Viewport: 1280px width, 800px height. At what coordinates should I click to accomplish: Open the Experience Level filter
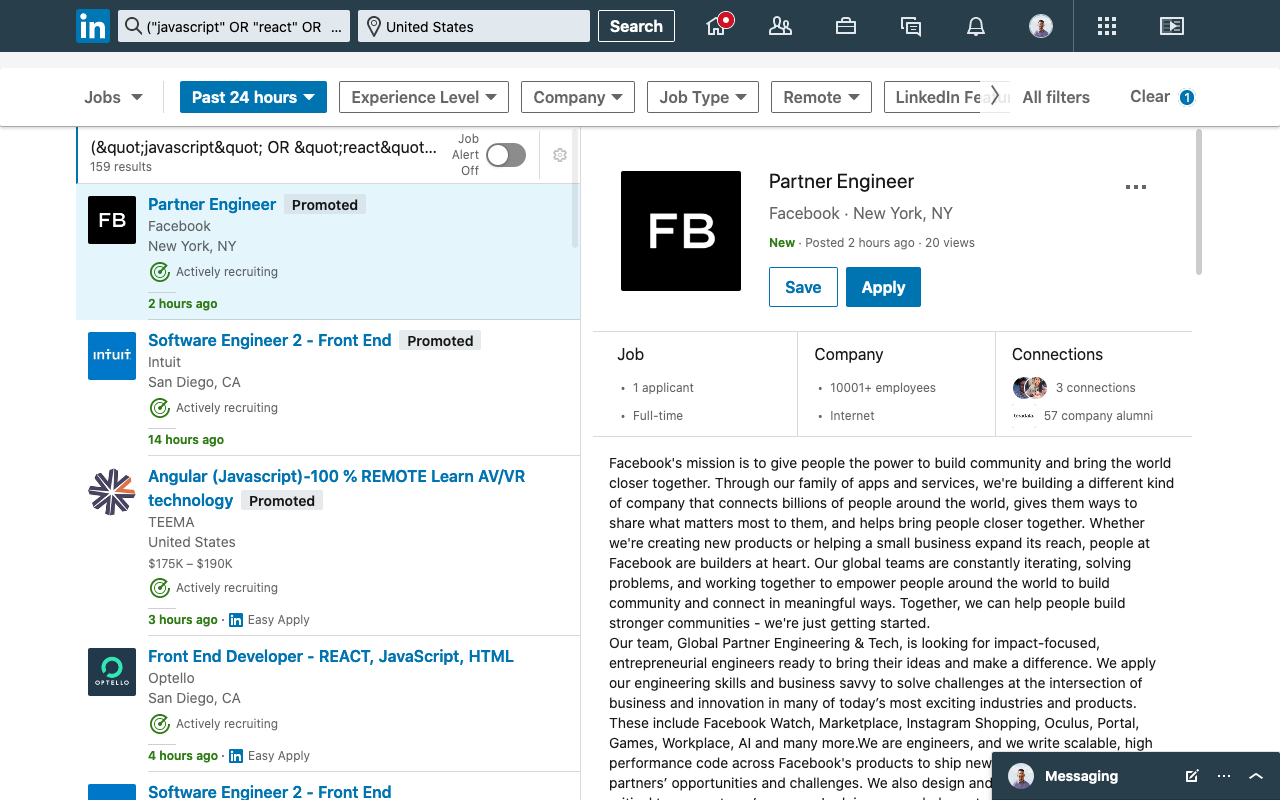click(x=424, y=97)
